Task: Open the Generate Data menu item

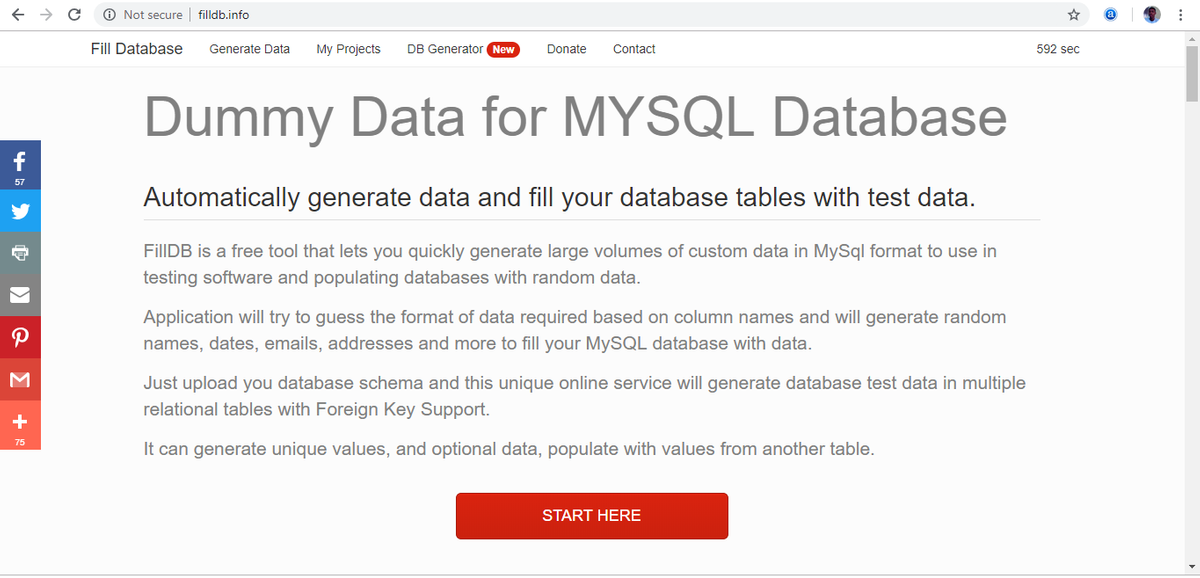Action: coord(249,48)
